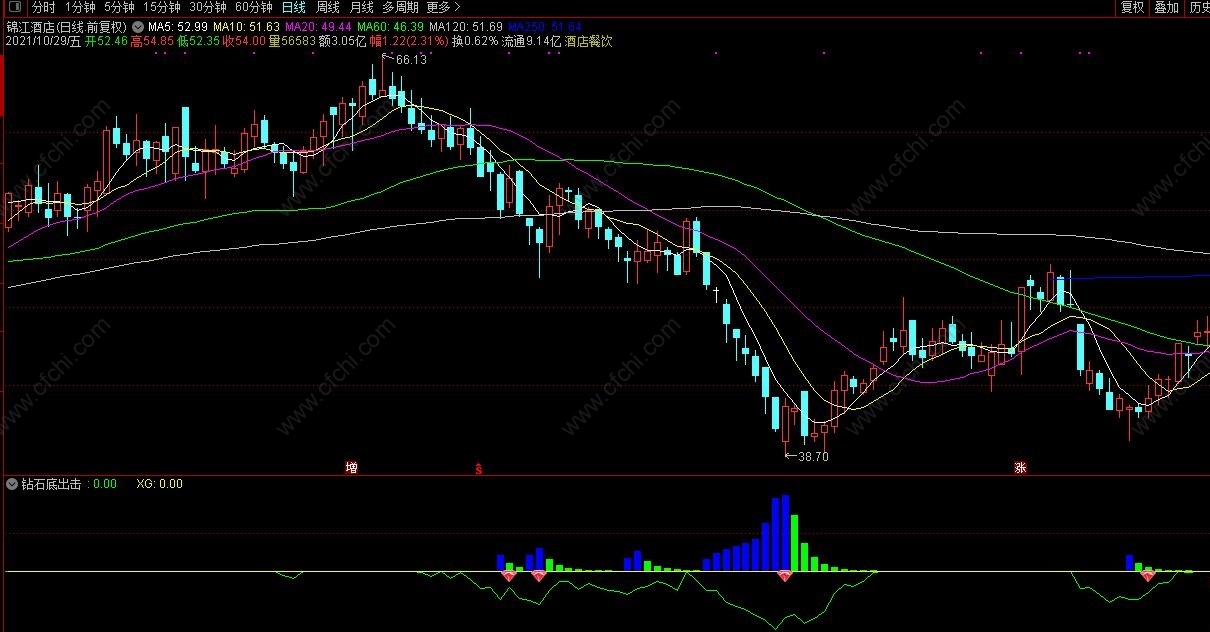Click the 钻石底出击 indicator name
Viewport: 1210px width, 632px height.
click(52, 484)
